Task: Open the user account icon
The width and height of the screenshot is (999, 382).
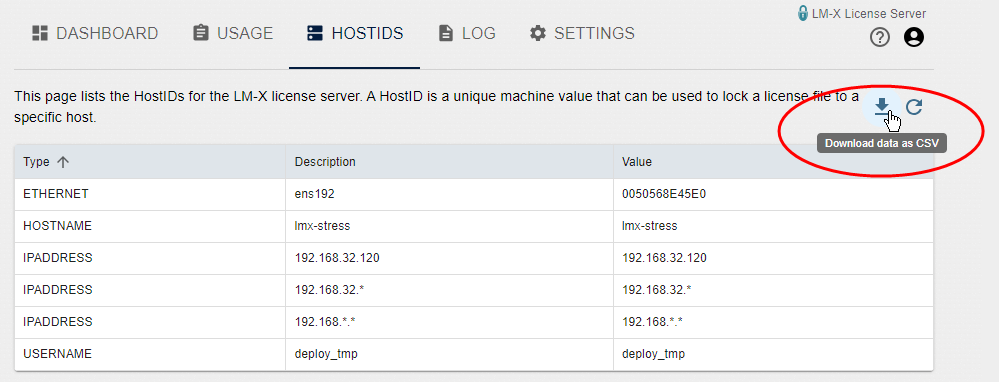Action: tap(914, 38)
